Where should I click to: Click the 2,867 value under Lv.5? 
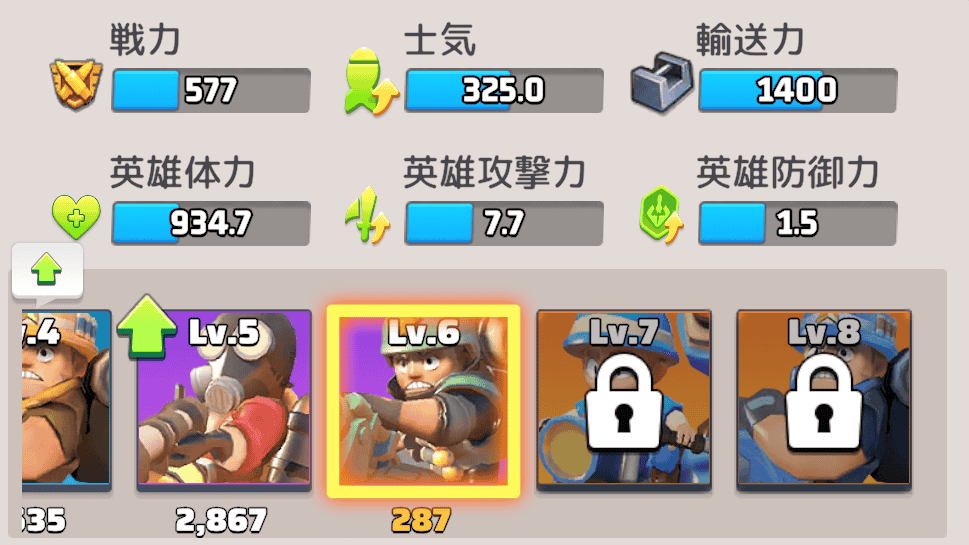click(x=221, y=520)
